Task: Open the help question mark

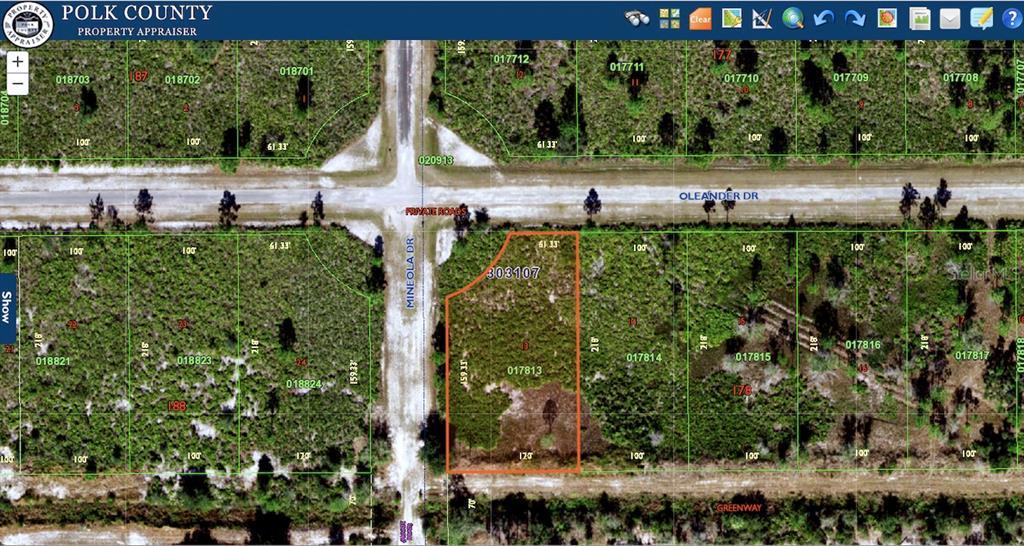Action: [x=1011, y=18]
